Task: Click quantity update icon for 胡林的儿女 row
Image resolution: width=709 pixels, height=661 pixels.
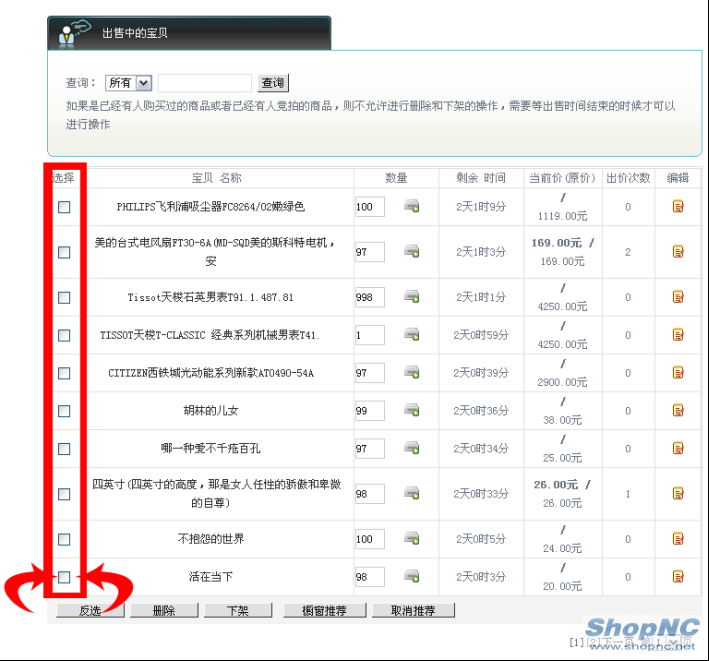Action: (411, 411)
